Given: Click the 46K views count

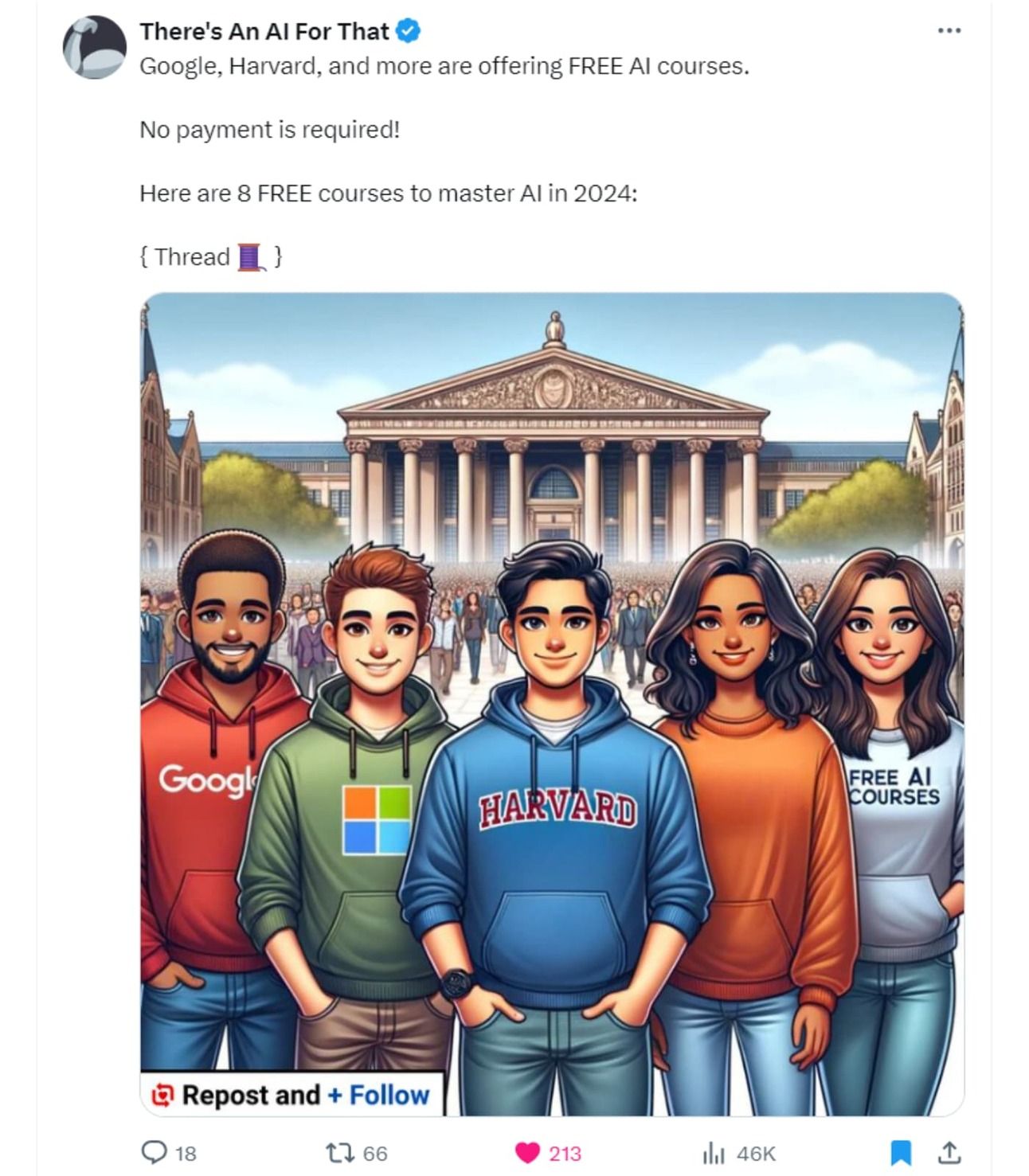Looking at the screenshot, I should 756,1153.
